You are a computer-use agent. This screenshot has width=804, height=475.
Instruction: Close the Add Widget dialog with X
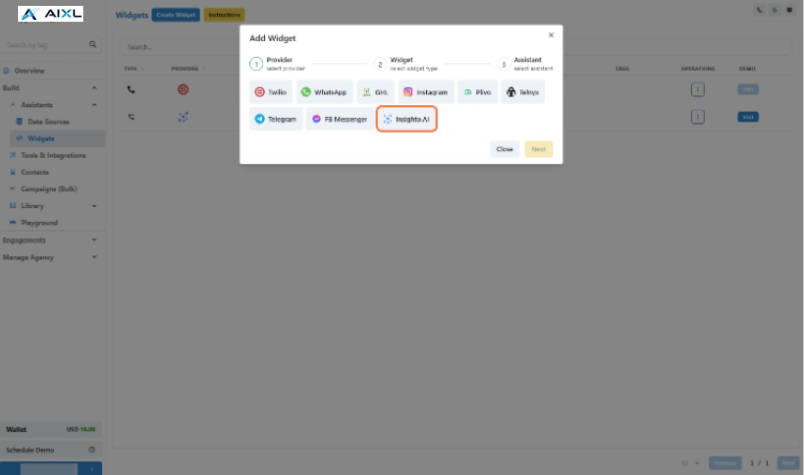coord(551,35)
